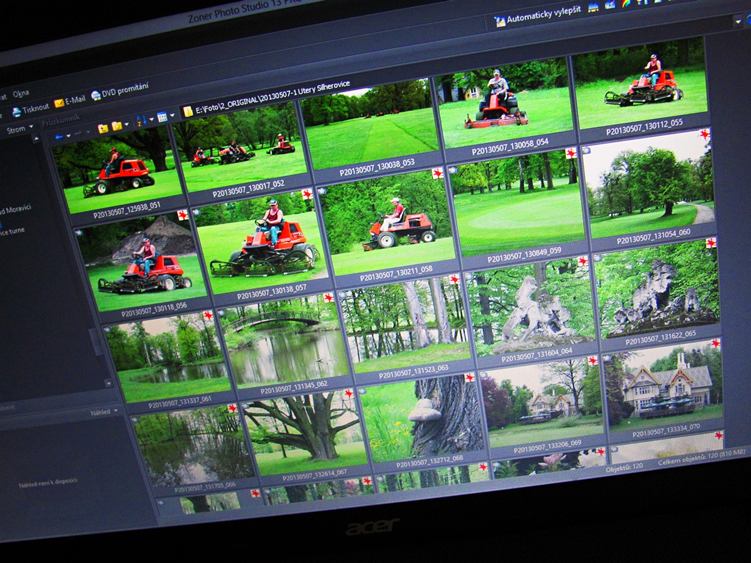Screen dimensions: 751x563
Task: Click the blue back navigation arrow
Action: 59,137
